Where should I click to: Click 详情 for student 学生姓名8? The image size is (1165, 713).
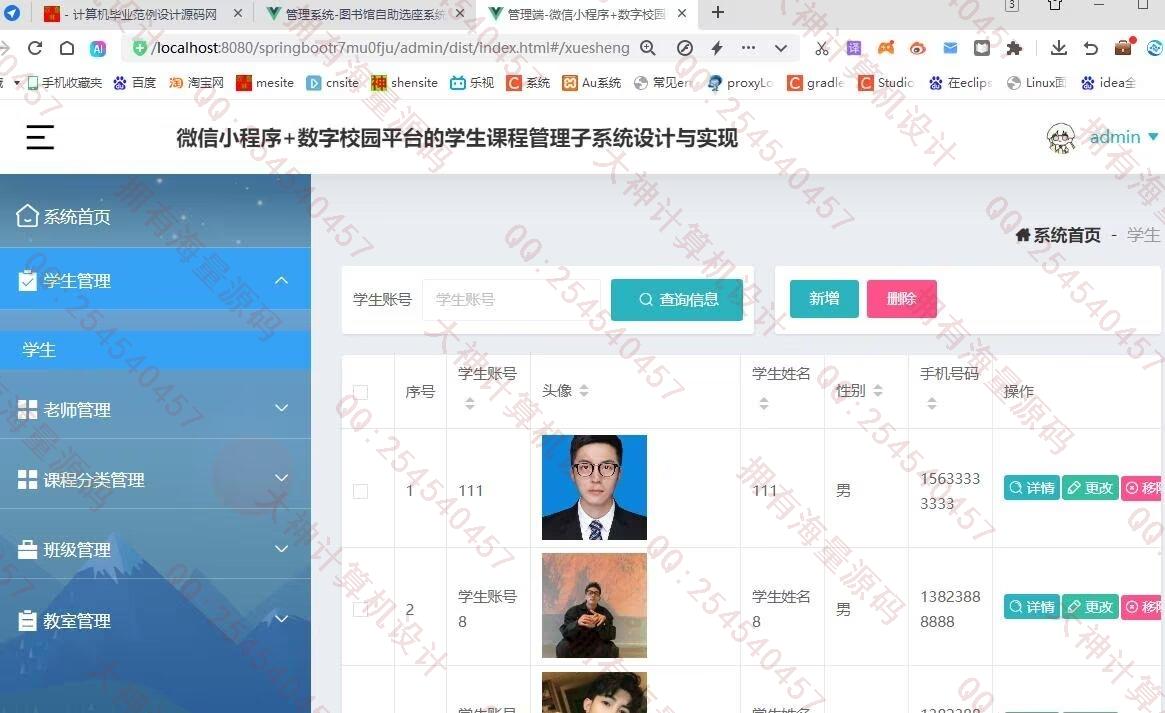pyautogui.click(x=1032, y=607)
